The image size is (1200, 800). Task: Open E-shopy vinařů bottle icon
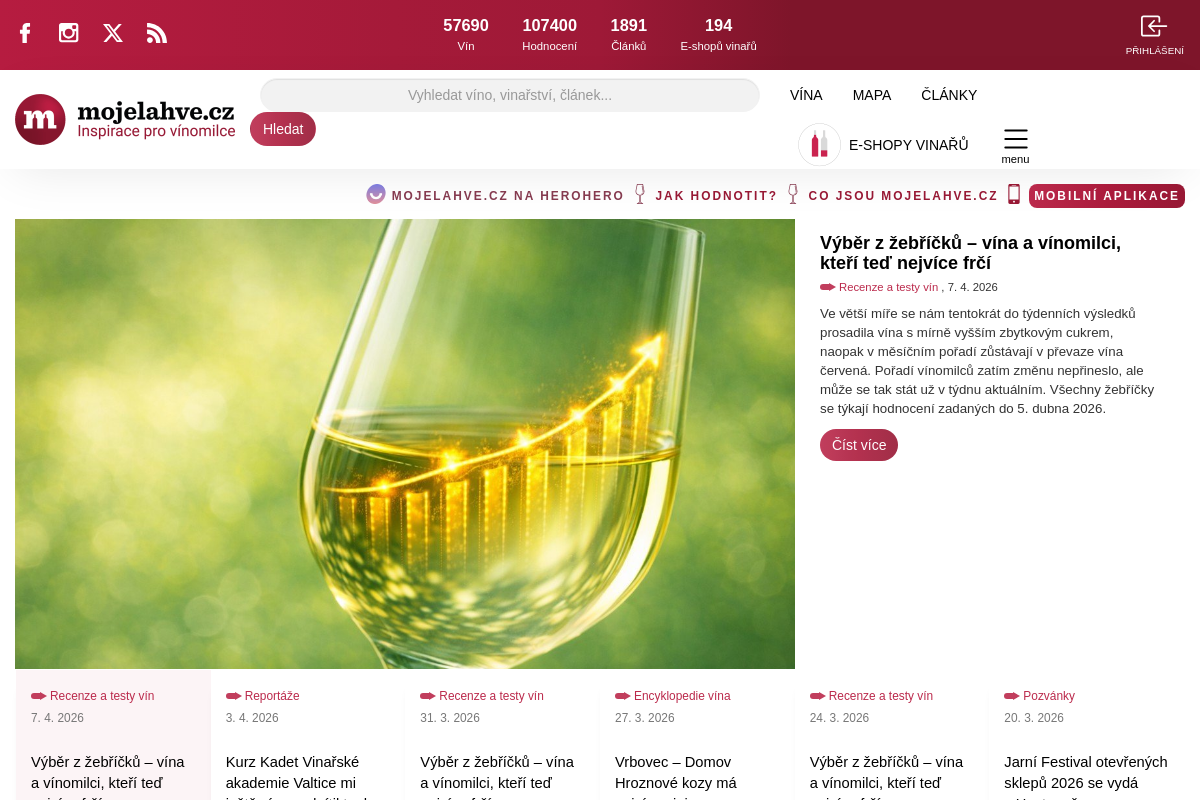(x=819, y=144)
